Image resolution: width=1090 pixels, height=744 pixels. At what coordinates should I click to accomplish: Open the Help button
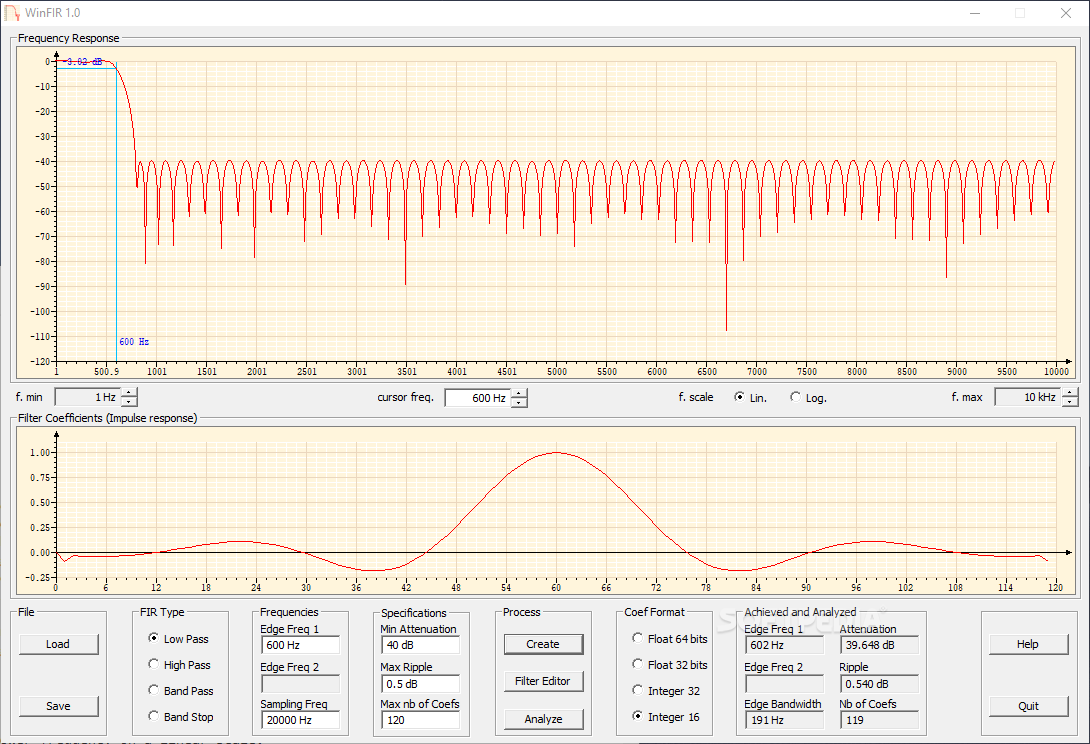(1028, 644)
